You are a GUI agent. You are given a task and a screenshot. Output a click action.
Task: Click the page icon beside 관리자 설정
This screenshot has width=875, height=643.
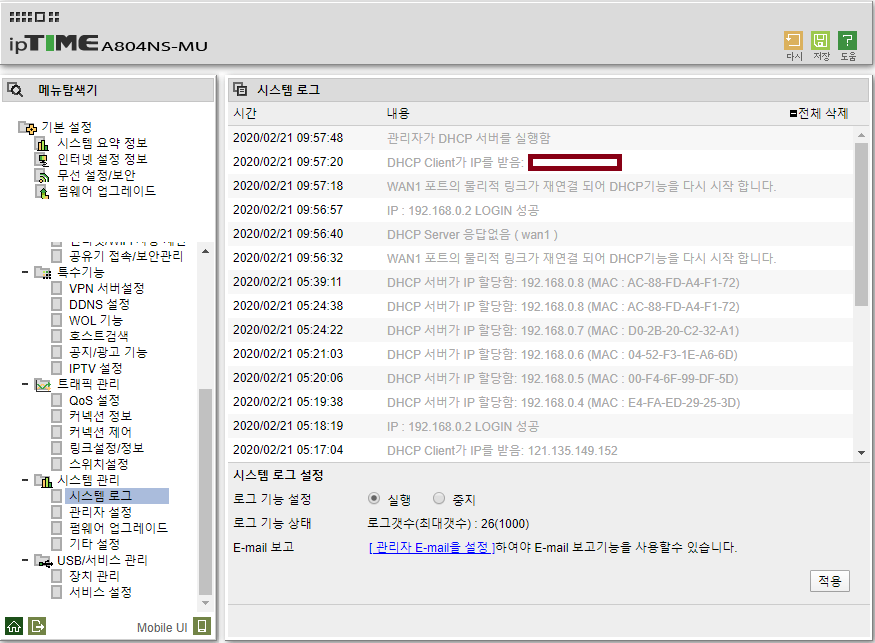pos(56,512)
